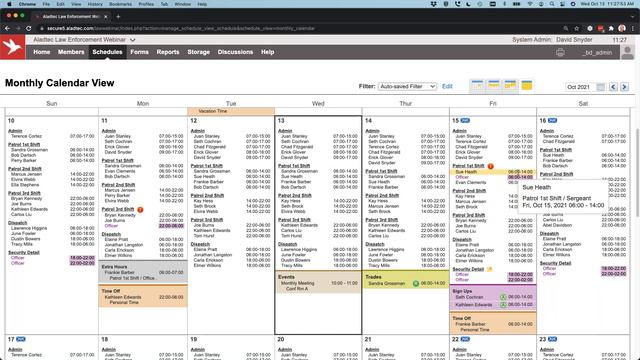
Task: Click pay period badge next to day 23
Action: pos(553,339)
